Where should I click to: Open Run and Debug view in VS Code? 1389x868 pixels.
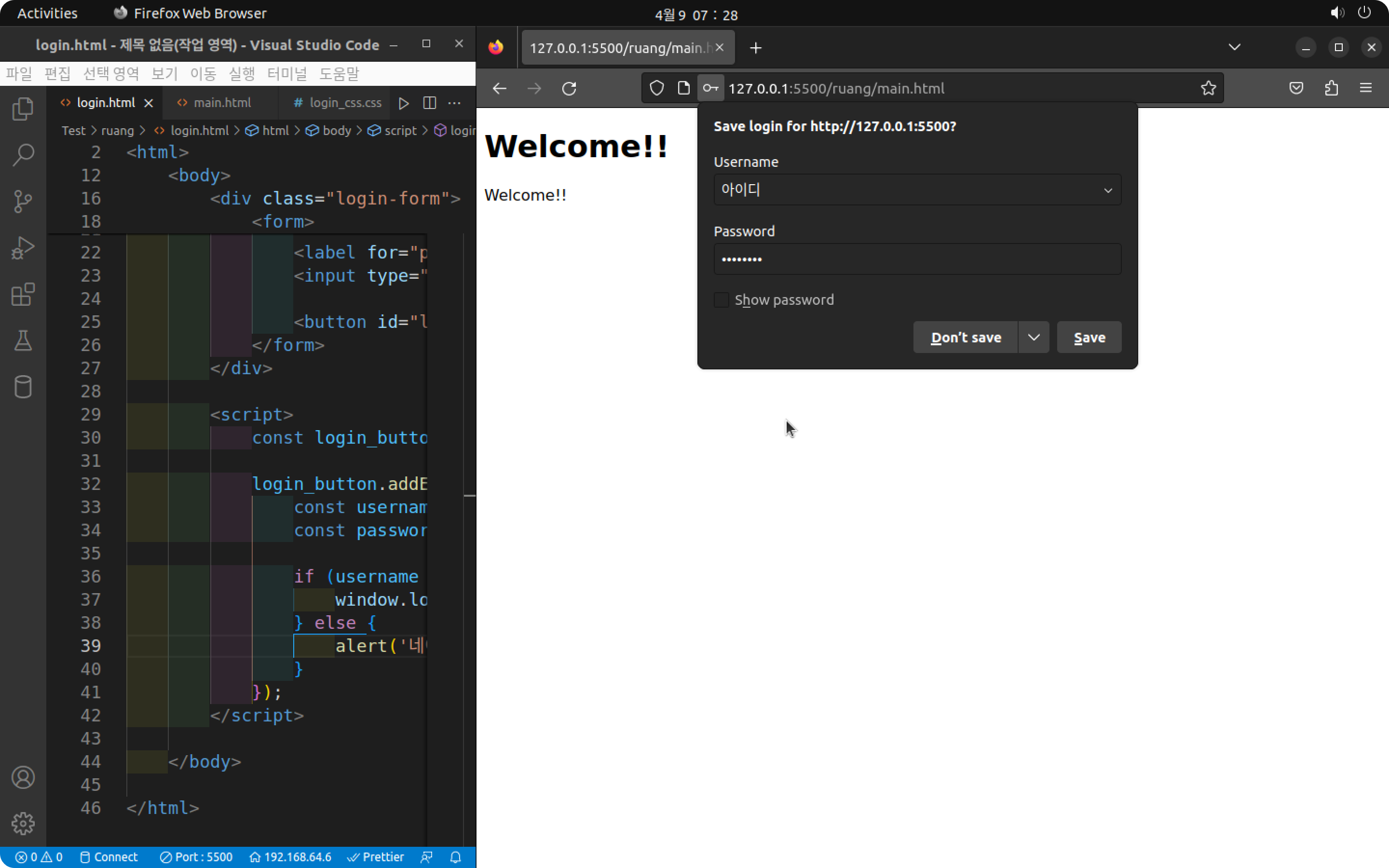tap(23, 247)
